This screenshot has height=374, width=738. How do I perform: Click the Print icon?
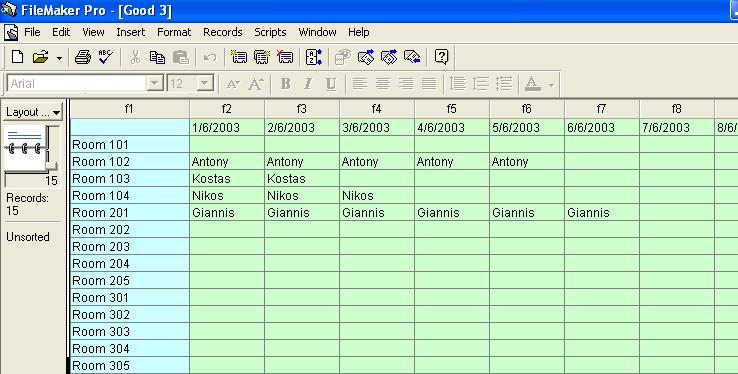tap(83, 57)
